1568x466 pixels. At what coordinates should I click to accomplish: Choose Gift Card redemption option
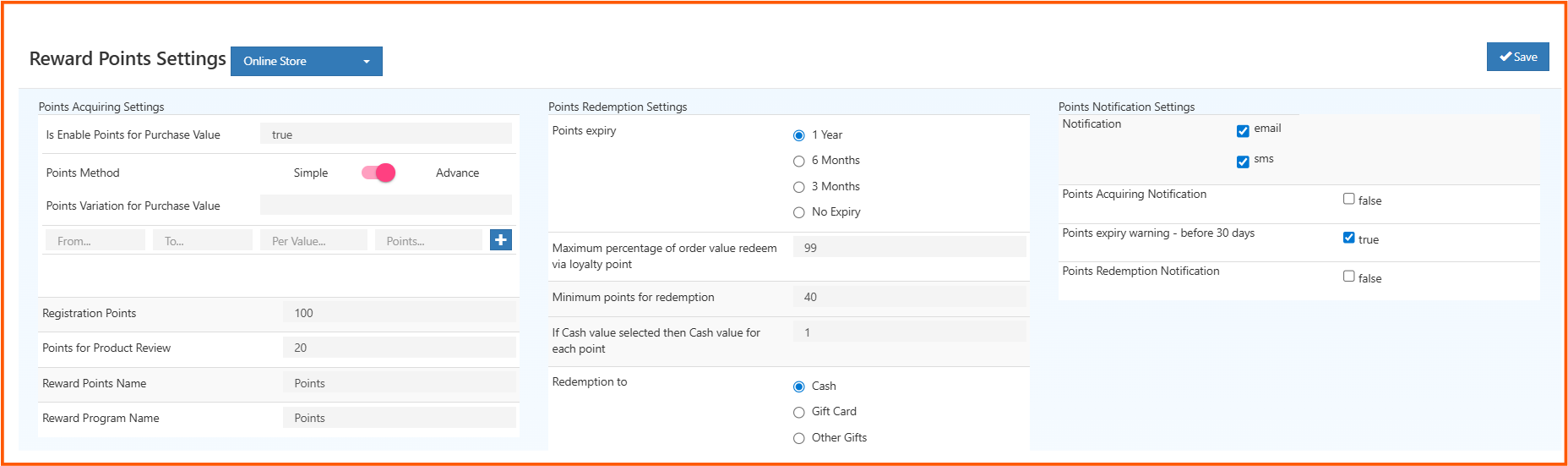[799, 412]
